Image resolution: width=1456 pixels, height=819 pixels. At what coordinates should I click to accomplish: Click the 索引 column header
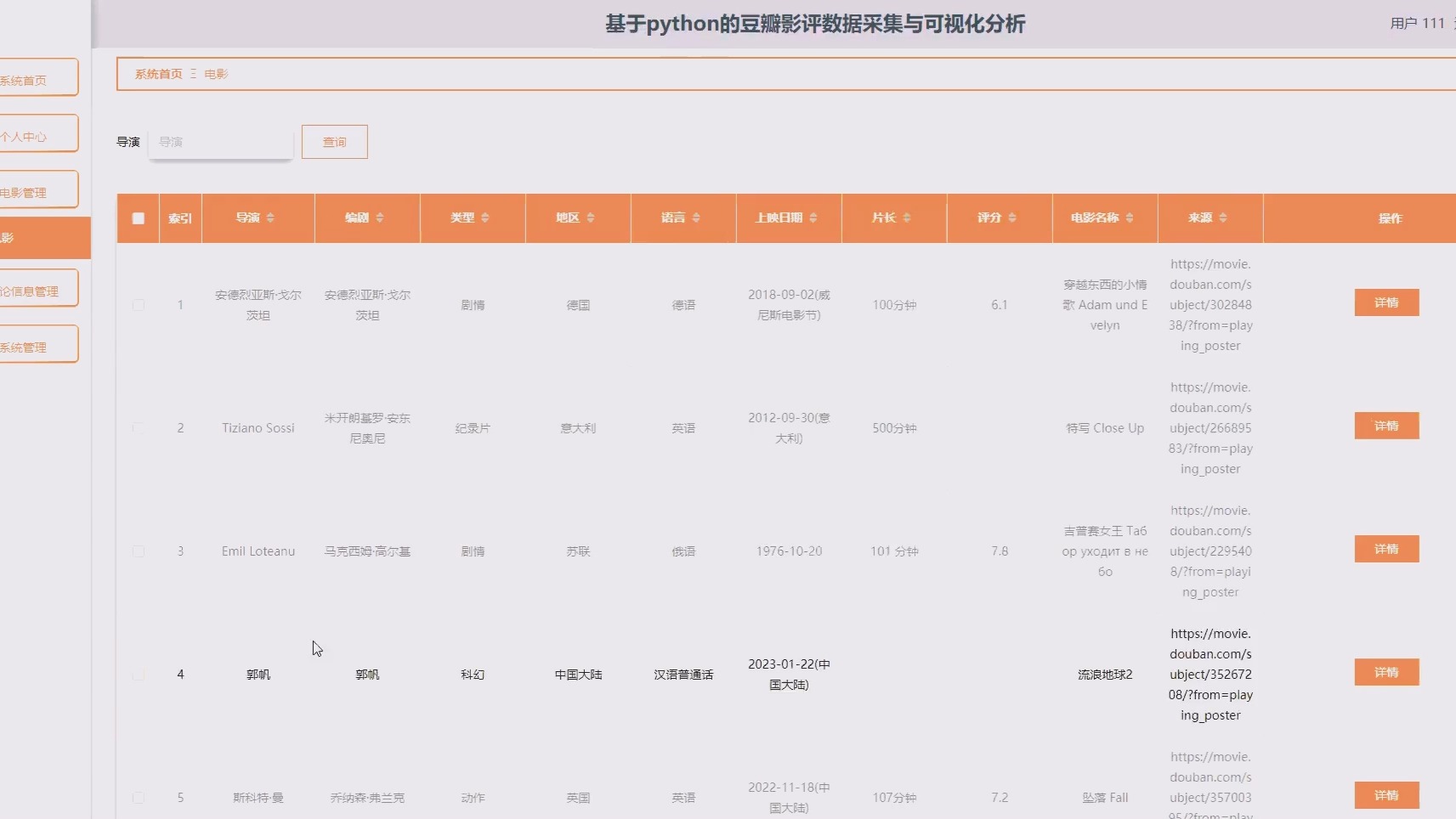pyautogui.click(x=180, y=218)
